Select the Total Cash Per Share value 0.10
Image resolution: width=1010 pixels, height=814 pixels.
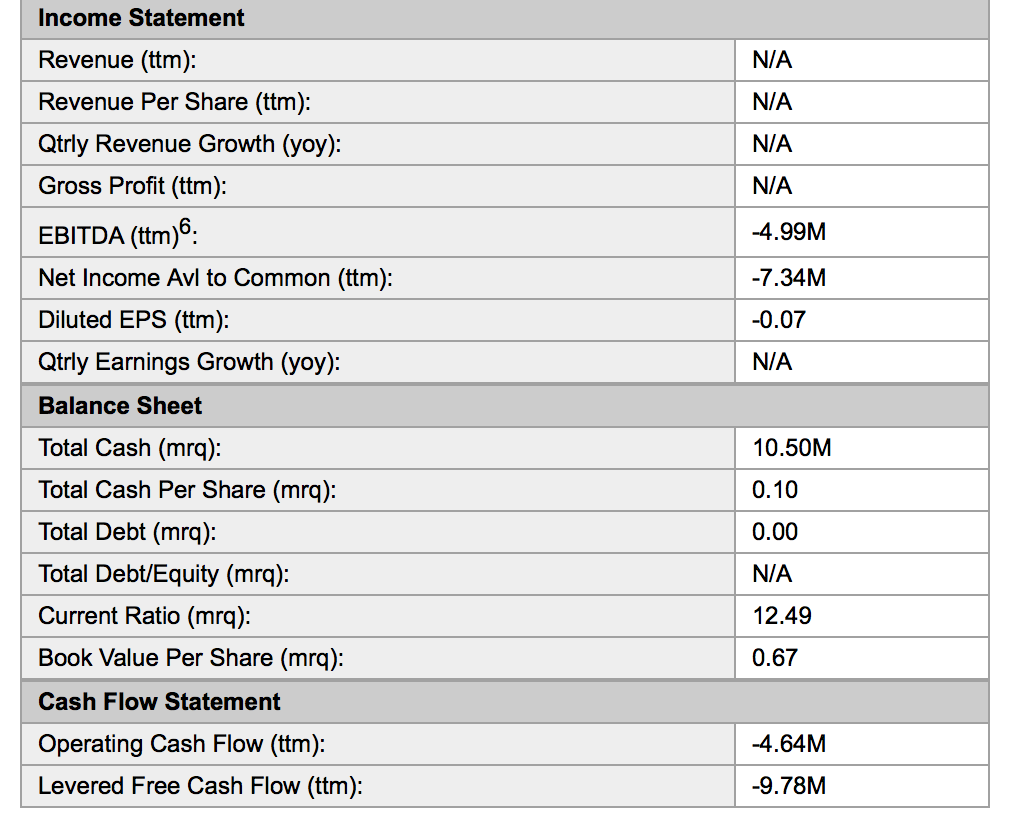point(775,490)
